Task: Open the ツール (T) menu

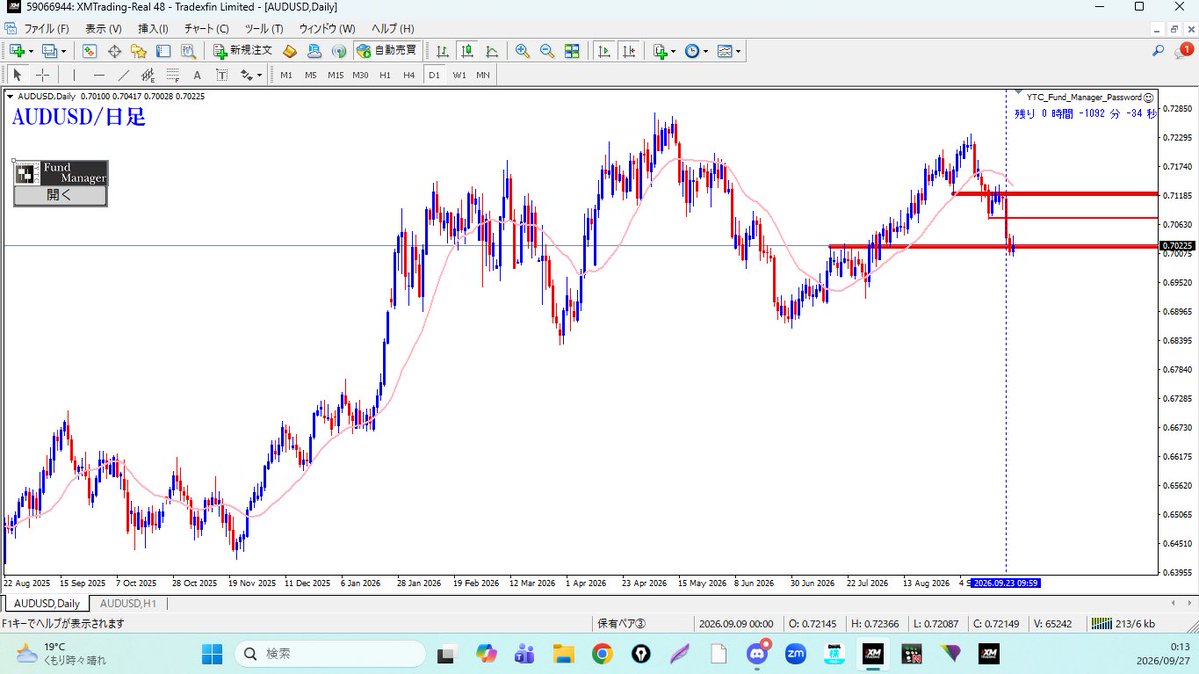Action: 264,29
